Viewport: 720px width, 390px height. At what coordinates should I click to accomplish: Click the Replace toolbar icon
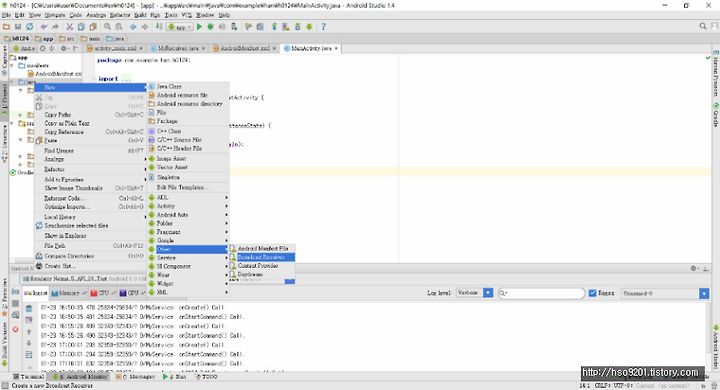click(118, 27)
